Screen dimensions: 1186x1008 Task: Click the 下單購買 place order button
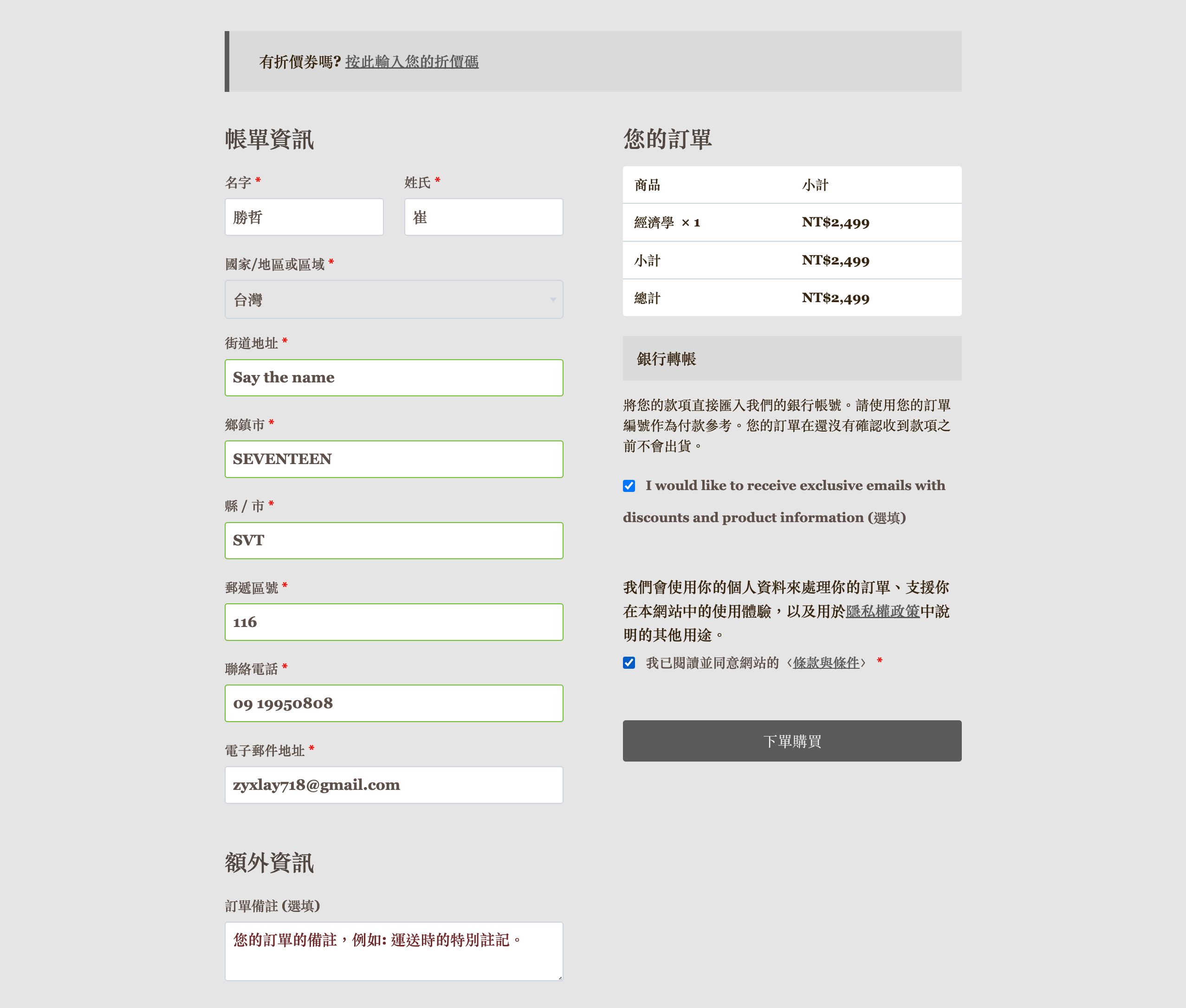coord(792,741)
